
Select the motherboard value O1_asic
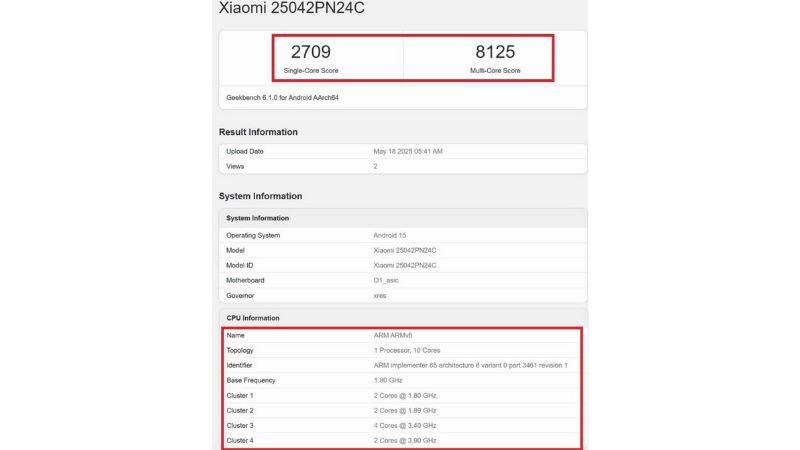coord(386,280)
